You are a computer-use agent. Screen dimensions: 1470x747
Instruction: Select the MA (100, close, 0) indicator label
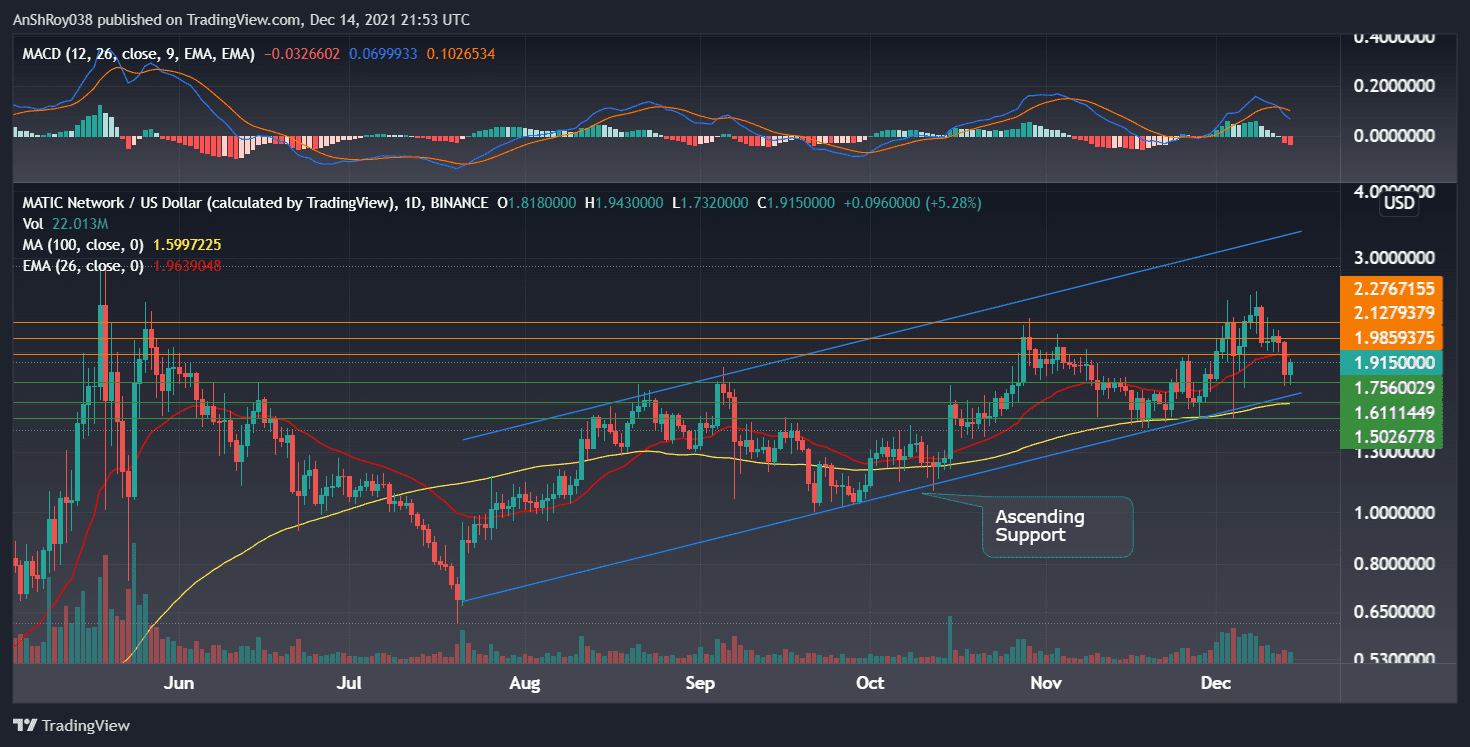(85, 244)
